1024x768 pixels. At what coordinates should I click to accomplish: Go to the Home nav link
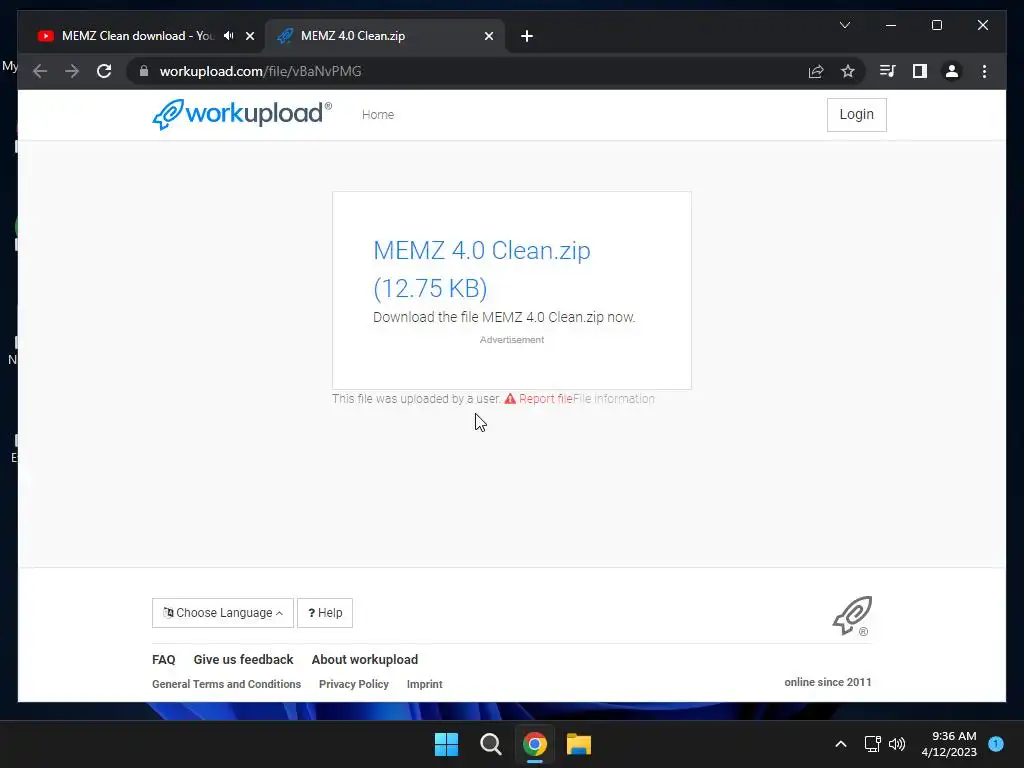(x=378, y=114)
